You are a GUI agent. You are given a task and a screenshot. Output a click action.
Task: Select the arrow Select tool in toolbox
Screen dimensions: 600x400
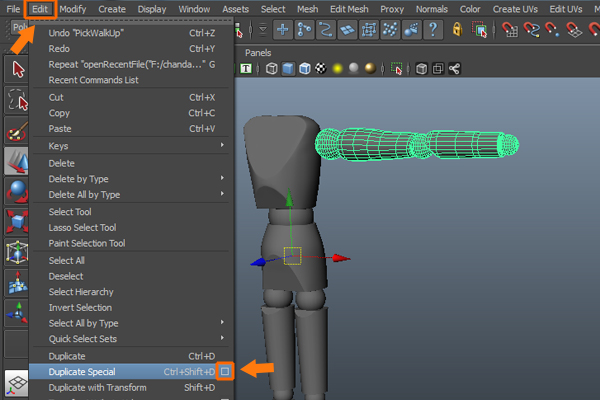pos(18,69)
